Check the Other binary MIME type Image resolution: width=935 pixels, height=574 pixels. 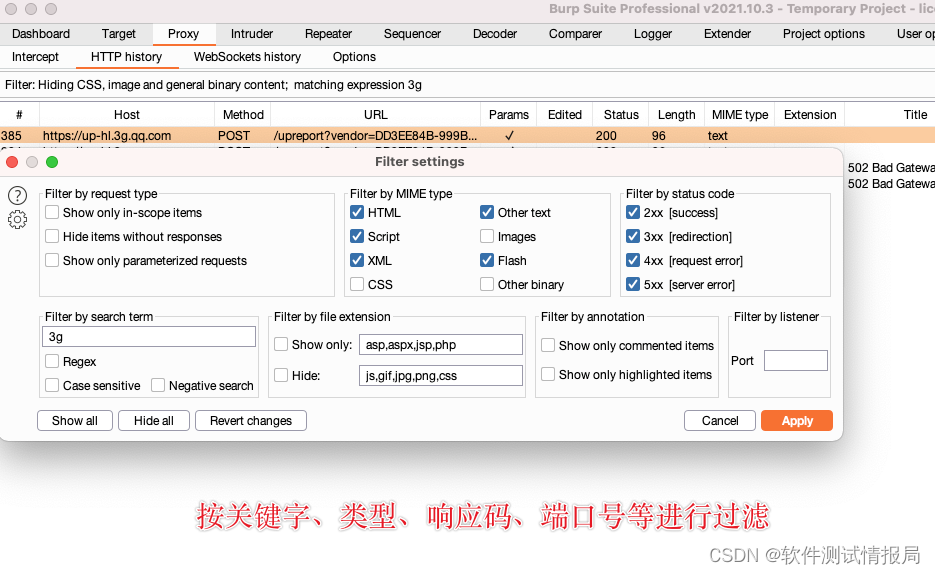point(487,284)
